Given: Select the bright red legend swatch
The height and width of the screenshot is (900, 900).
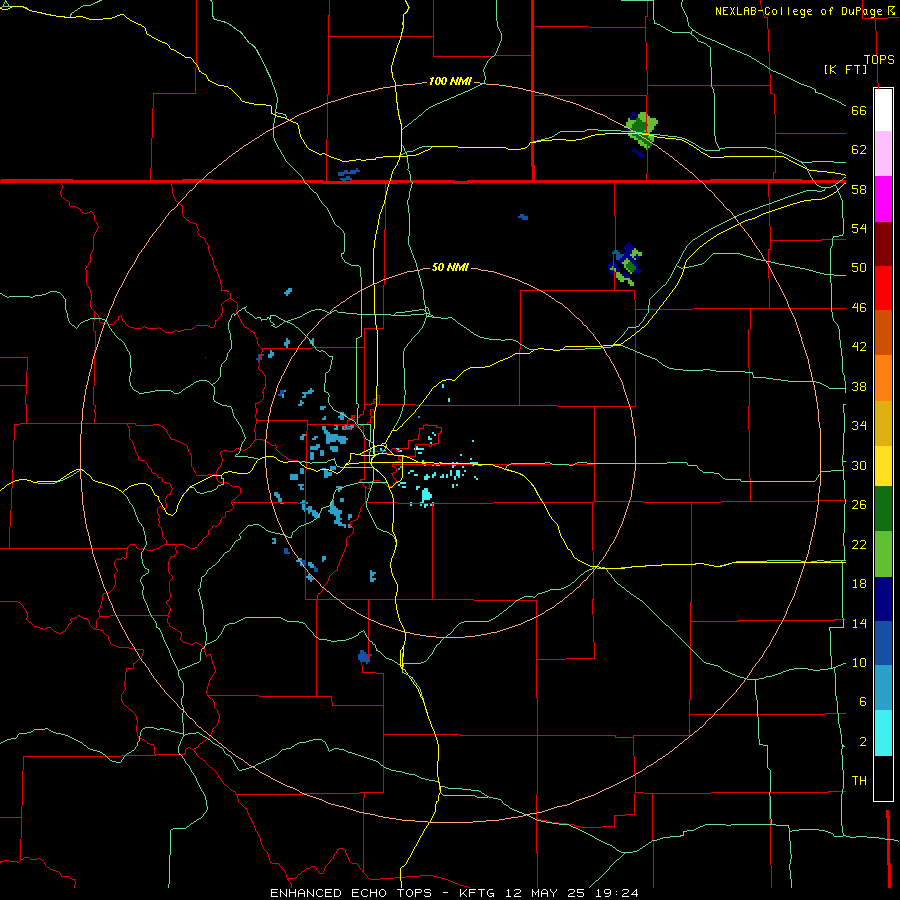Looking at the screenshot, I should point(883,288).
